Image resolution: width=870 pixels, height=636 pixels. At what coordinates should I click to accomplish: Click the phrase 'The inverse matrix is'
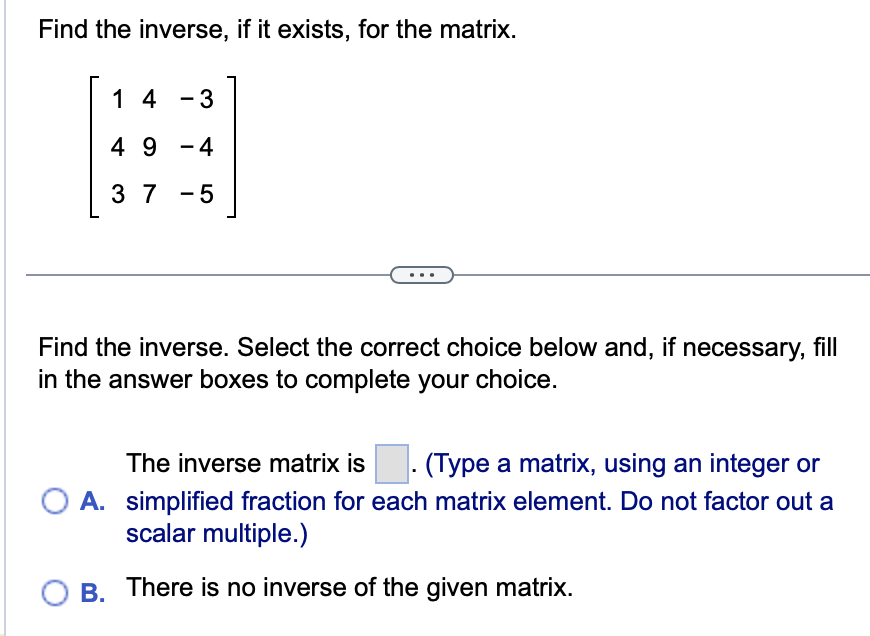pos(244,463)
